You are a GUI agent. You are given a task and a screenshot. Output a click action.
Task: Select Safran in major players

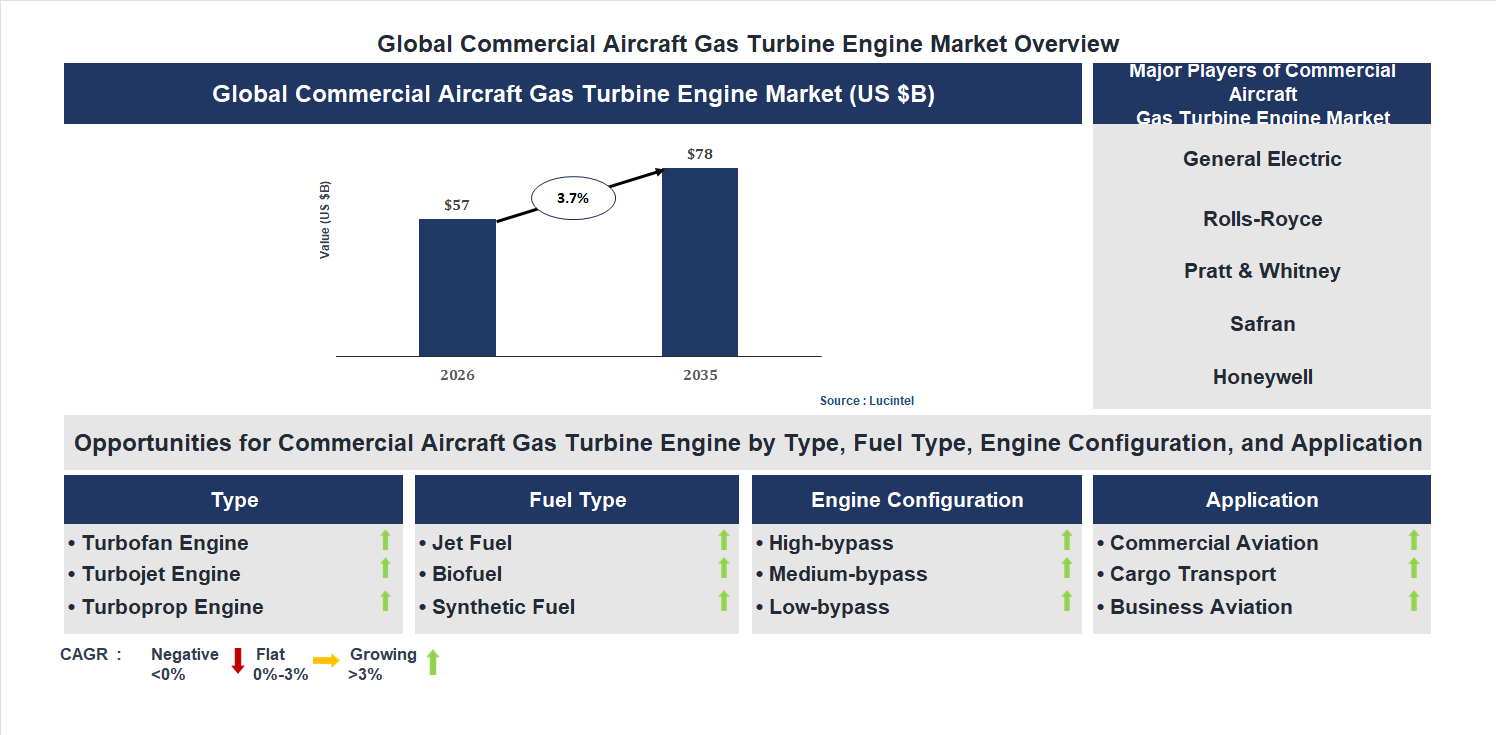coord(1262,324)
